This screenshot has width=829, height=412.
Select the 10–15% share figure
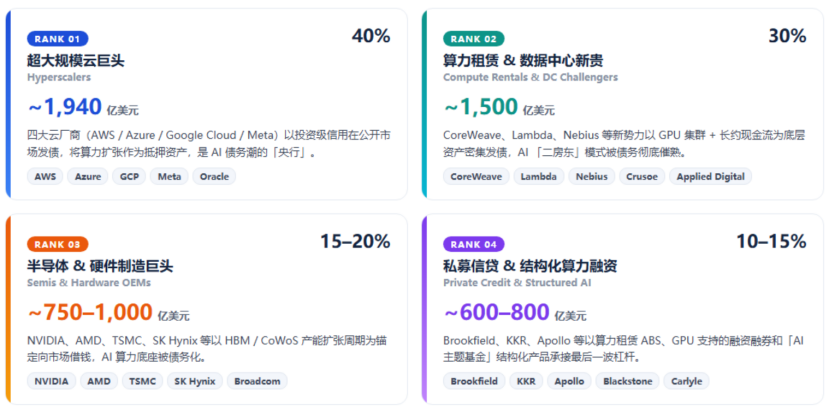pyautogui.click(x=771, y=241)
